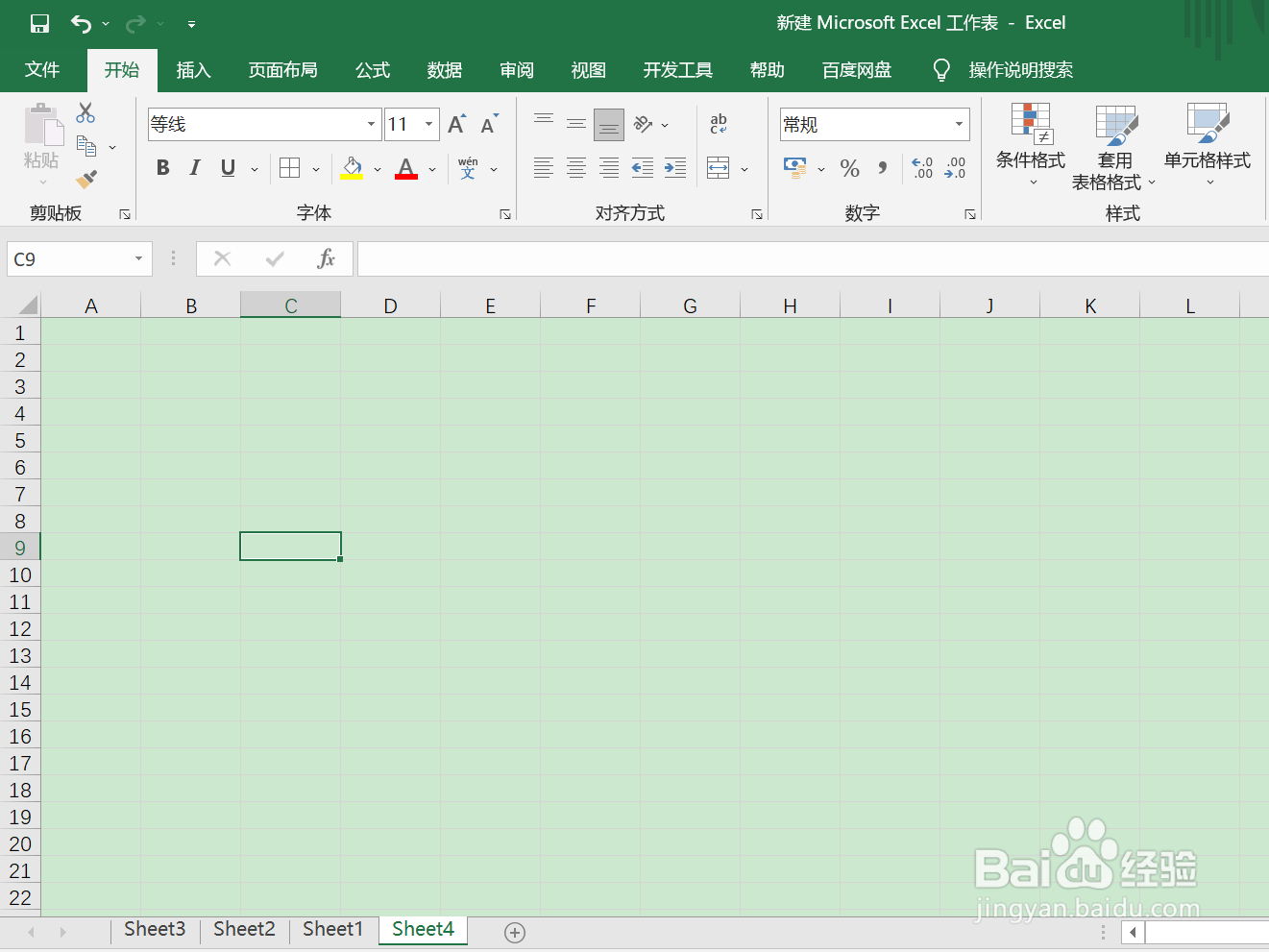Apply a cell border with the borders icon
Screen dimensions: 1269x952
[x=289, y=168]
